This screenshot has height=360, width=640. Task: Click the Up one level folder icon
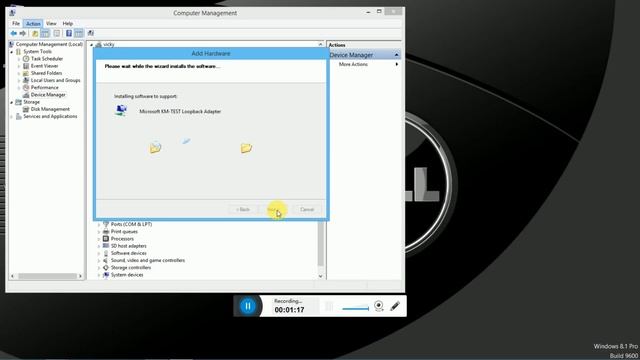coord(35,33)
